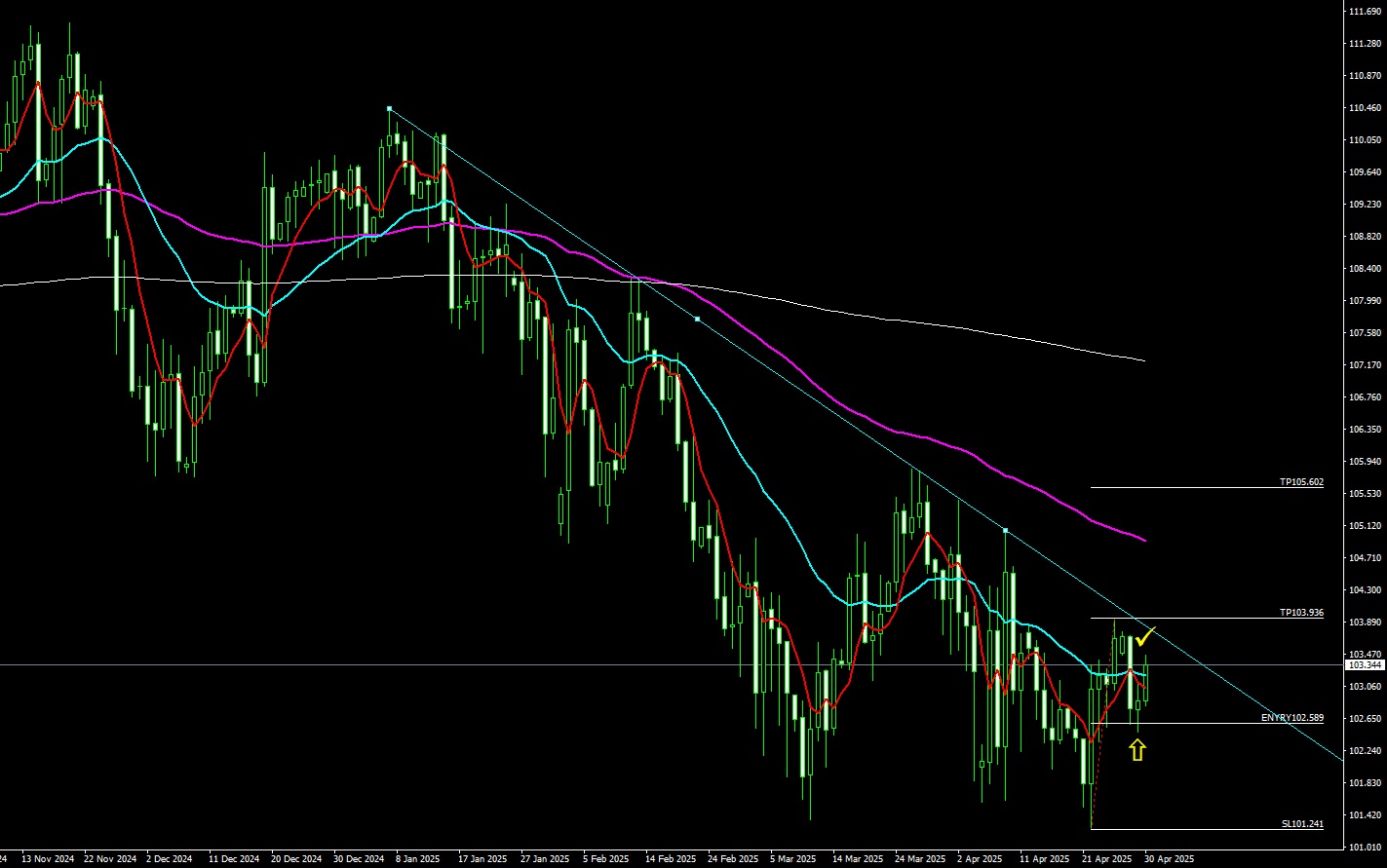The image size is (1387, 868).
Task: Click the 5 Feb 2025 date label
Action: [x=604, y=860]
